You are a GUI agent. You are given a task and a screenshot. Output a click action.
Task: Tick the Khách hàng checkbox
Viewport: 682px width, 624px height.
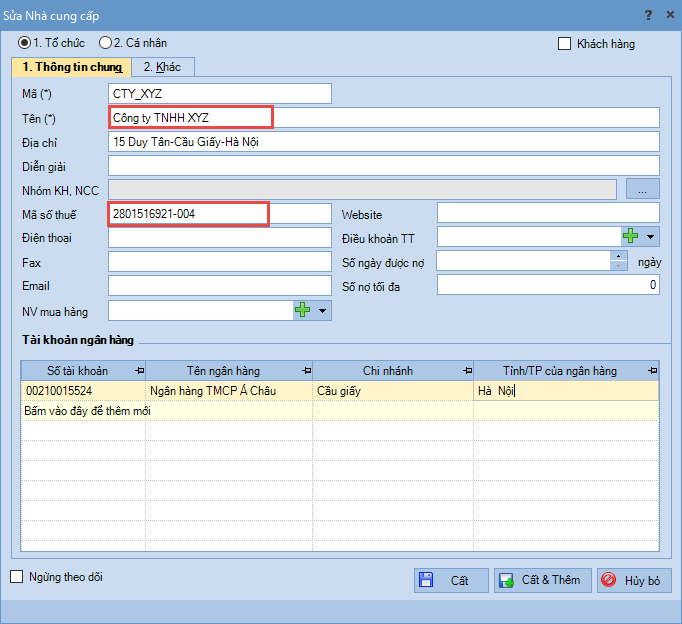point(564,43)
